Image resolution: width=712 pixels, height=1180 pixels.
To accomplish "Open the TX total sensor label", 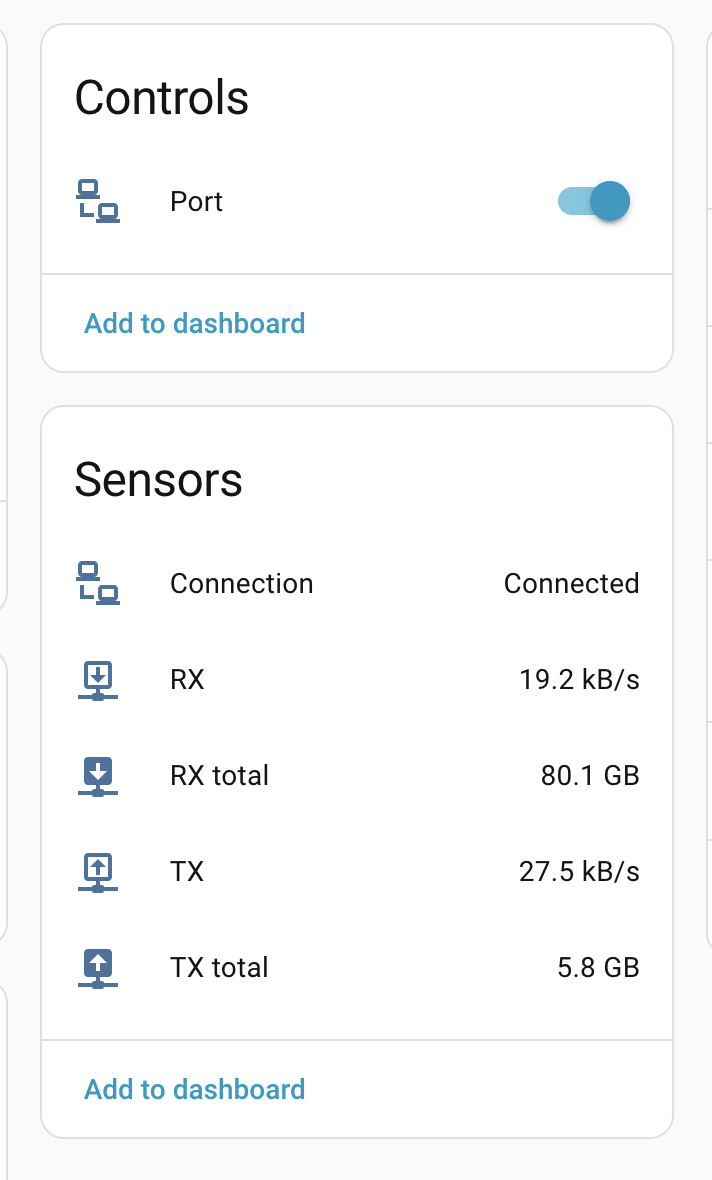I will pyautogui.click(x=220, y=968).
